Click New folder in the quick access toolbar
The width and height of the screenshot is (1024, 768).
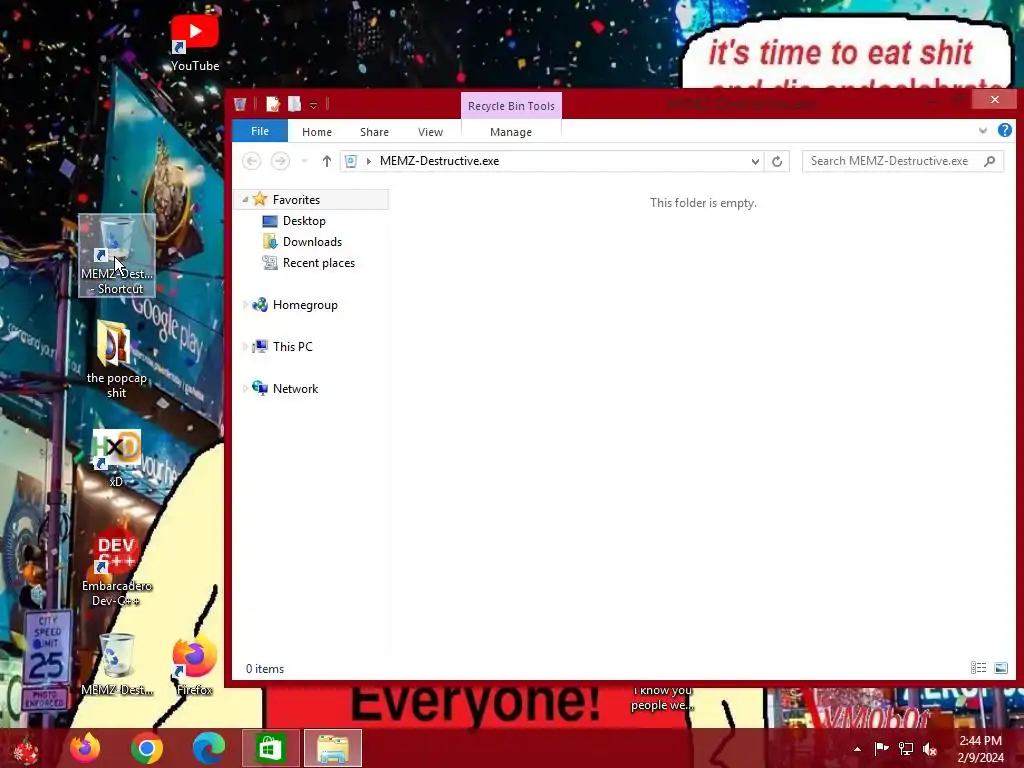coord(295,104)
